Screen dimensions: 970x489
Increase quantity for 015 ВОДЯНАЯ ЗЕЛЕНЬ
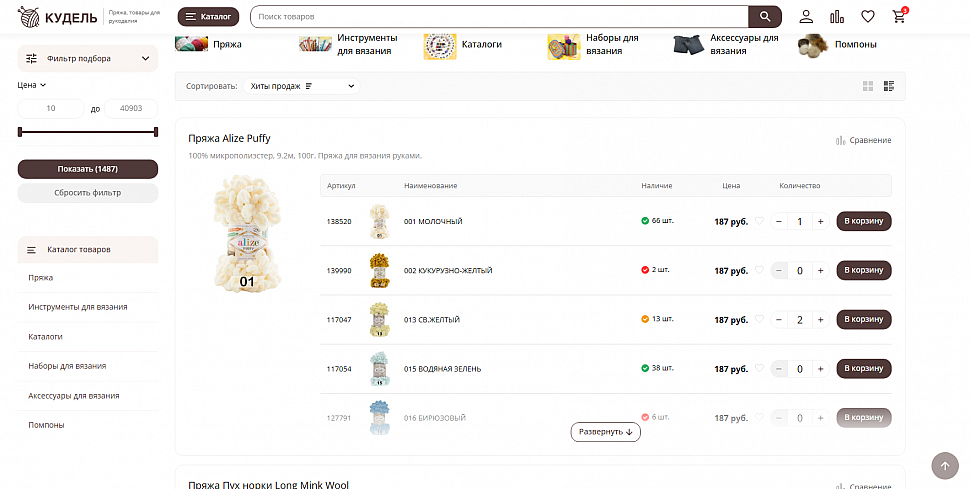pyautogui.click(x=820, y=369)
